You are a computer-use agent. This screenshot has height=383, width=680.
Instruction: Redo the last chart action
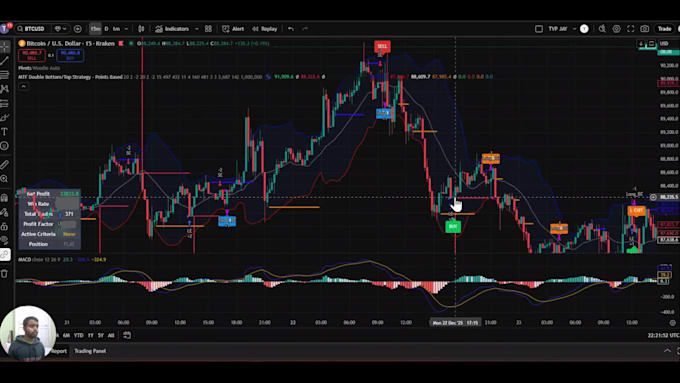(x=305, y=29)
